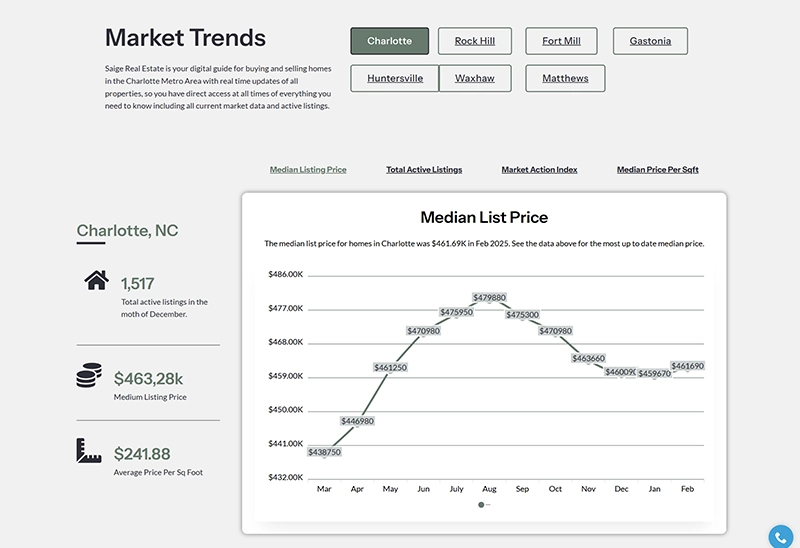
Task: Click the chart pagination dot below graph
Action: click(x=481, y=505)
